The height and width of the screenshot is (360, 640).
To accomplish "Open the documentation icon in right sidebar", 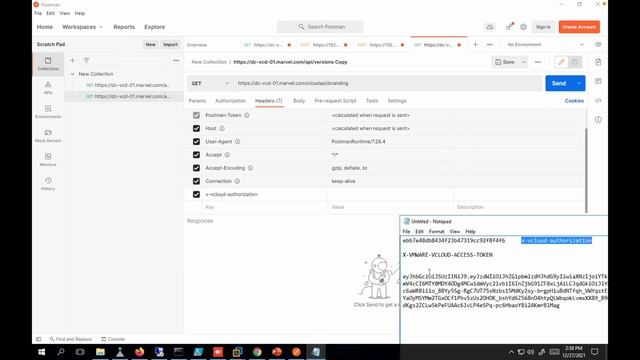I will pos(598,62).
